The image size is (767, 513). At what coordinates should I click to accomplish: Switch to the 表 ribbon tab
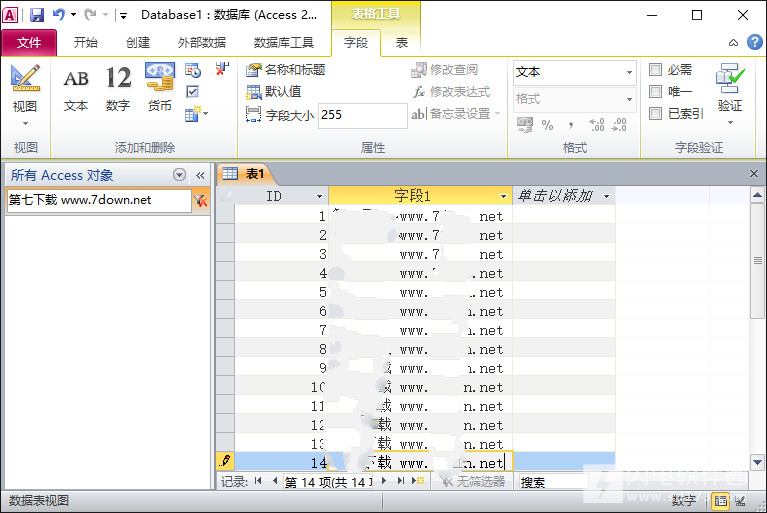coord(402,43)
